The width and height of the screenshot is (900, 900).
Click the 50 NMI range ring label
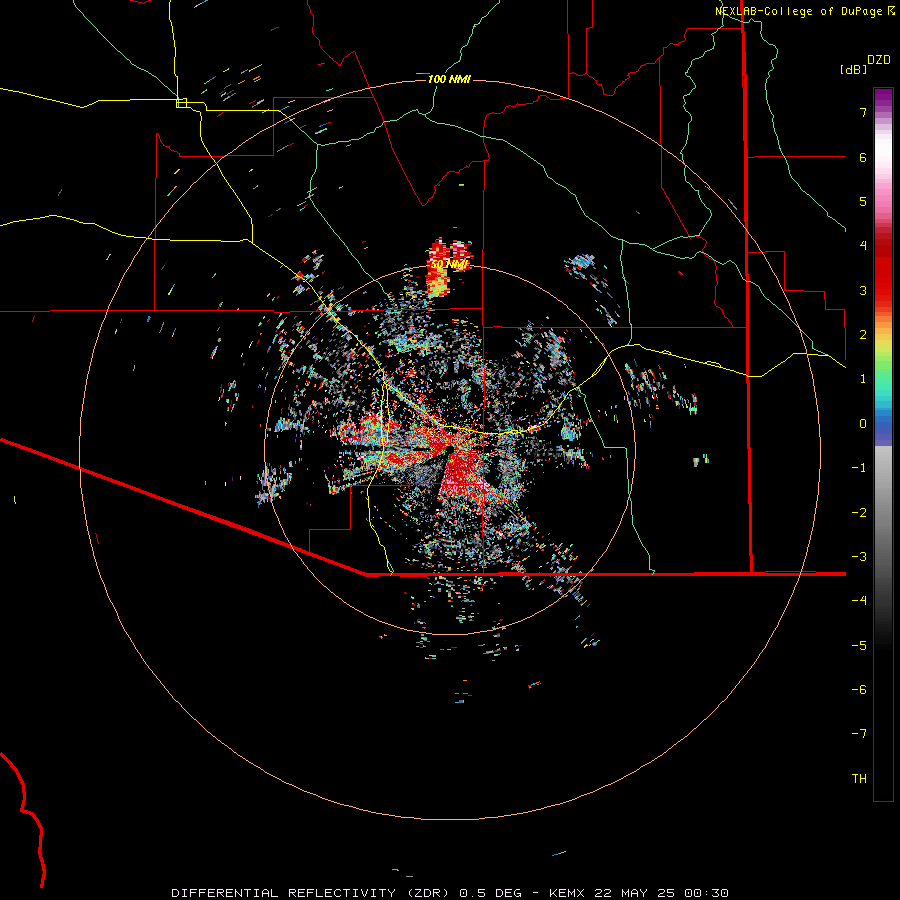point(450,265)
